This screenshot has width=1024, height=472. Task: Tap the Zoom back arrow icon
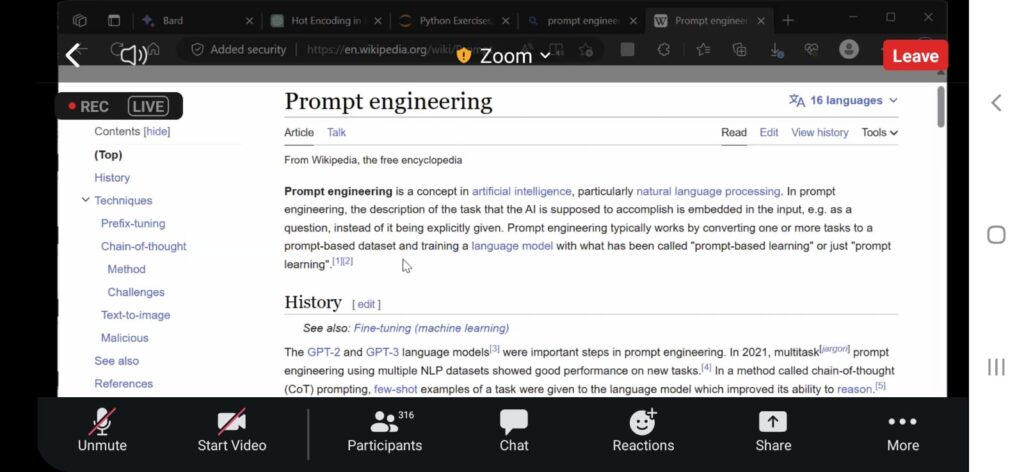[x=73, y=55]
